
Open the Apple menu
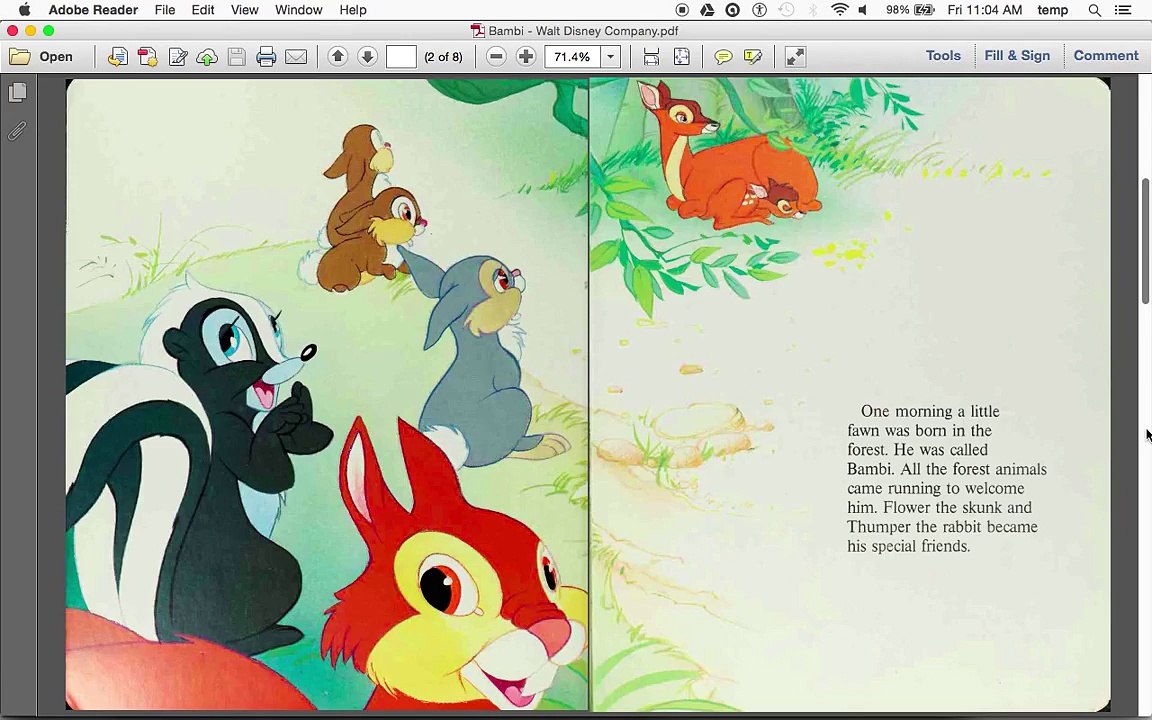coord(24,10)
